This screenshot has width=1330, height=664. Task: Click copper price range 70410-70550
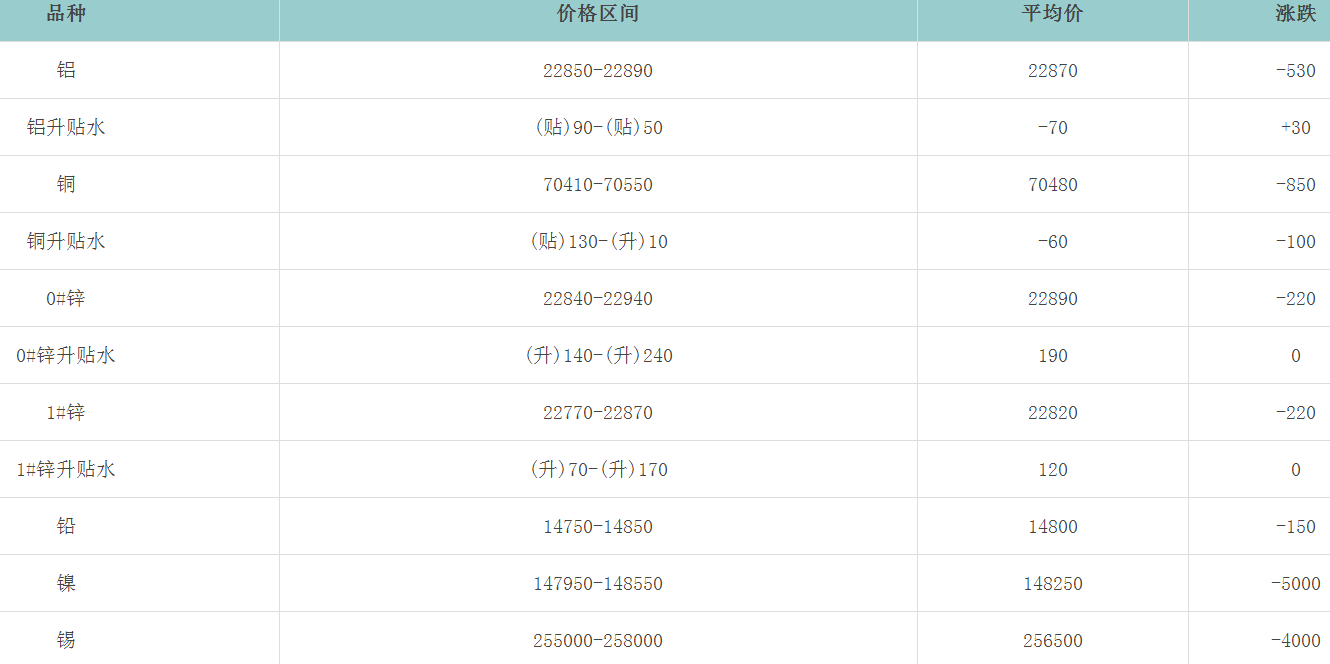(x=597, y=185)
